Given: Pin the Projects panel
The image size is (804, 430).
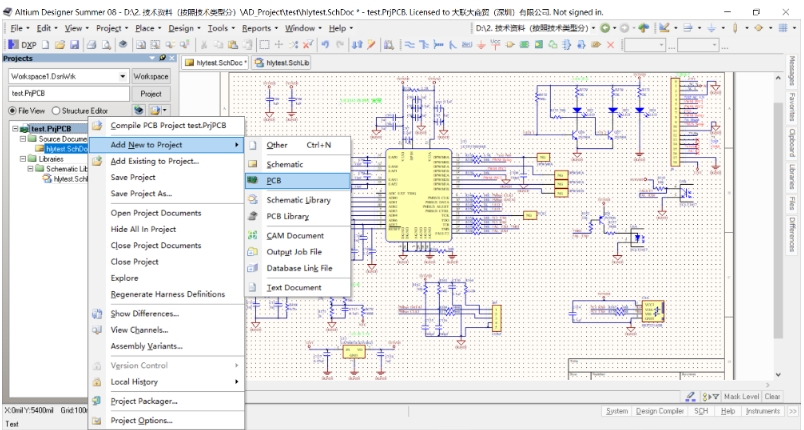Looking at the screenshot, I should click(x=163, y=58).
